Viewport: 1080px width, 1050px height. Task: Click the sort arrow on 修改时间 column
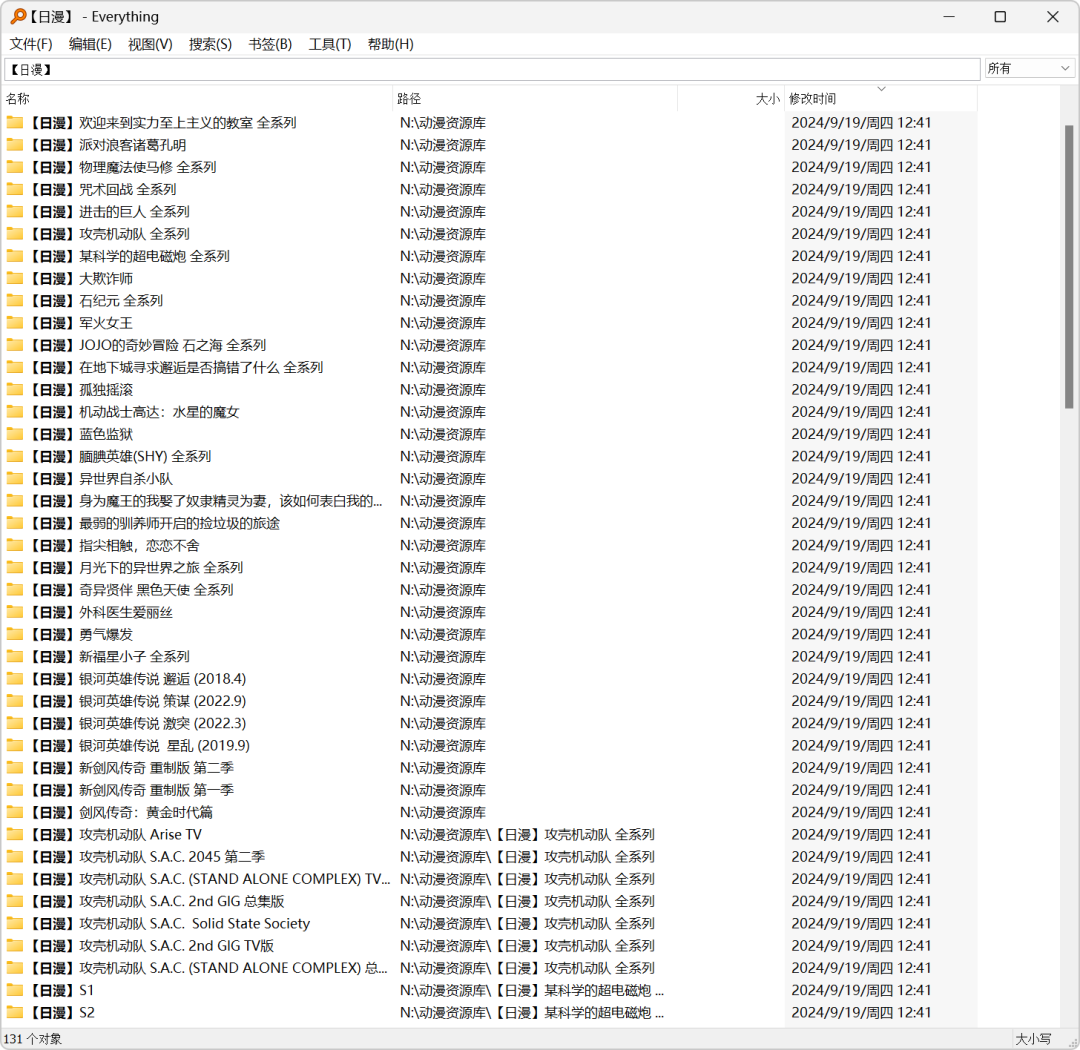tap(881, 89)
